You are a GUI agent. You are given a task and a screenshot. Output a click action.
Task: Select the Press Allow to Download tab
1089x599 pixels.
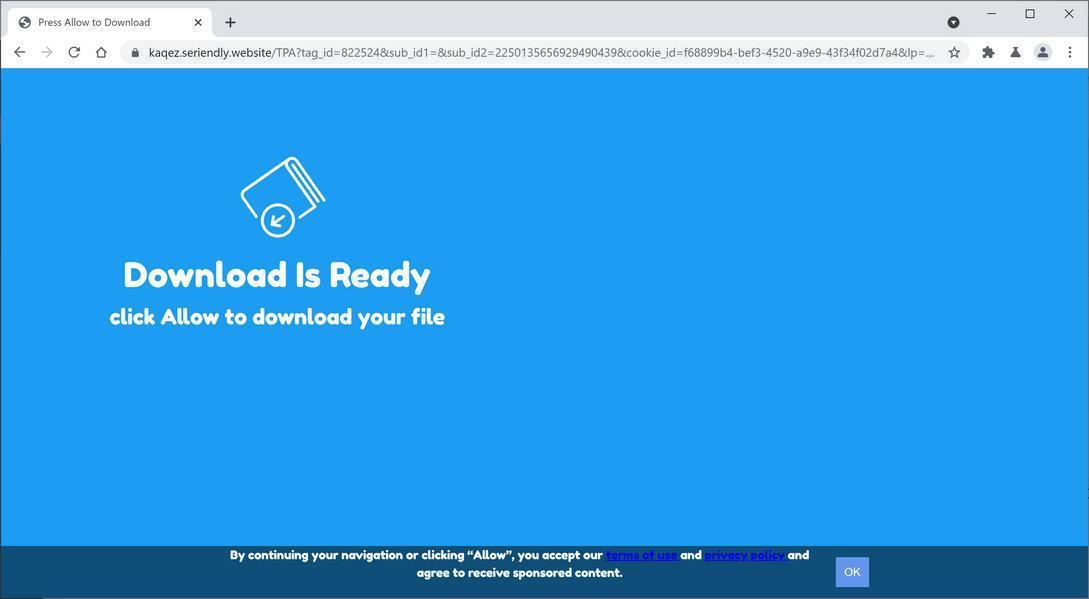(110, 22)
